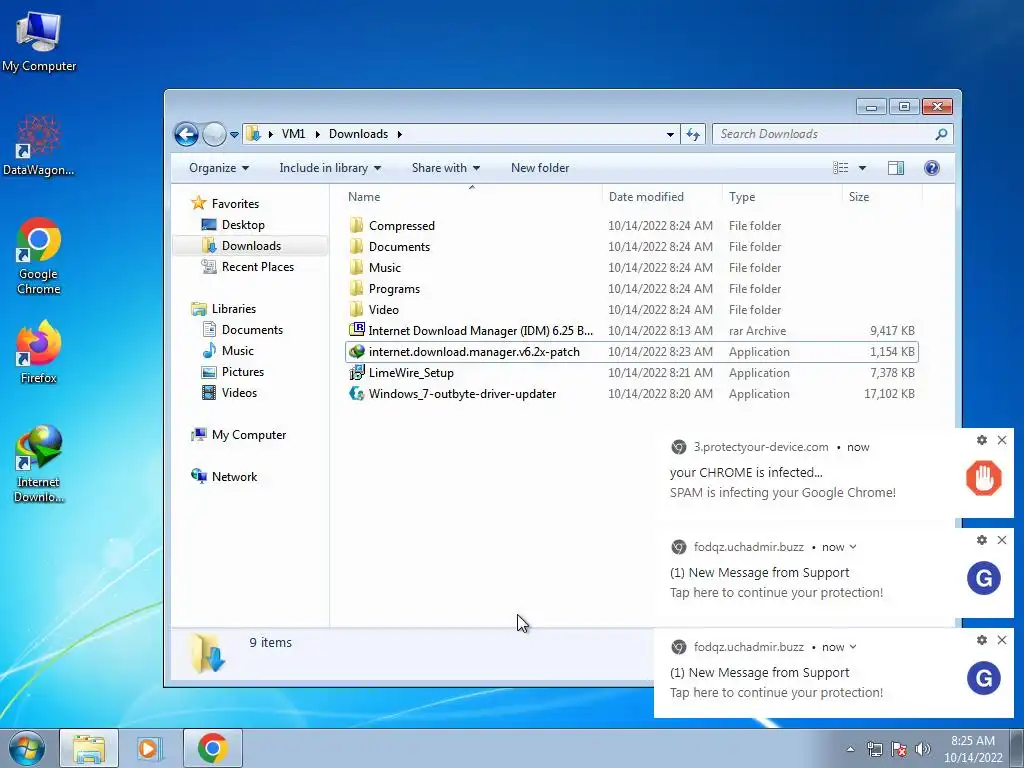Open settings for middle uchadmir.buzz notification
The width and height of the screenshot is (1024, 768).
click(982, 540)
